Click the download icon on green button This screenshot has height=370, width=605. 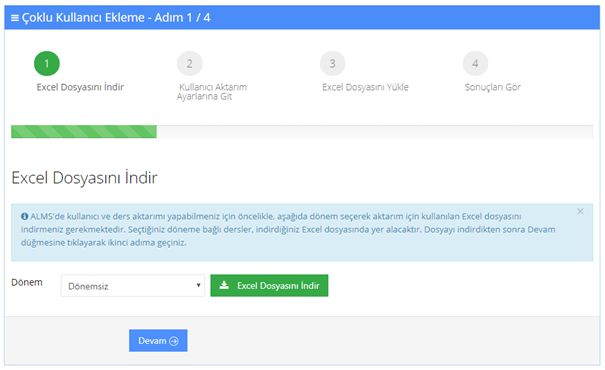click(224, 285)
